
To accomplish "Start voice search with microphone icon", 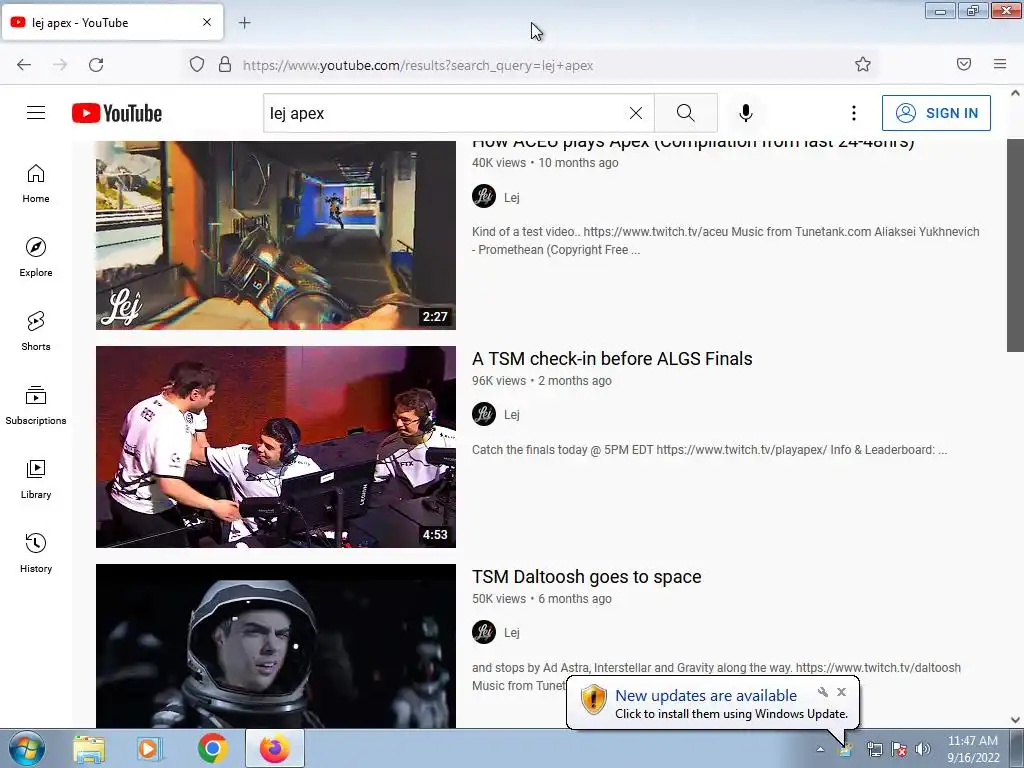I will point(745,113).
